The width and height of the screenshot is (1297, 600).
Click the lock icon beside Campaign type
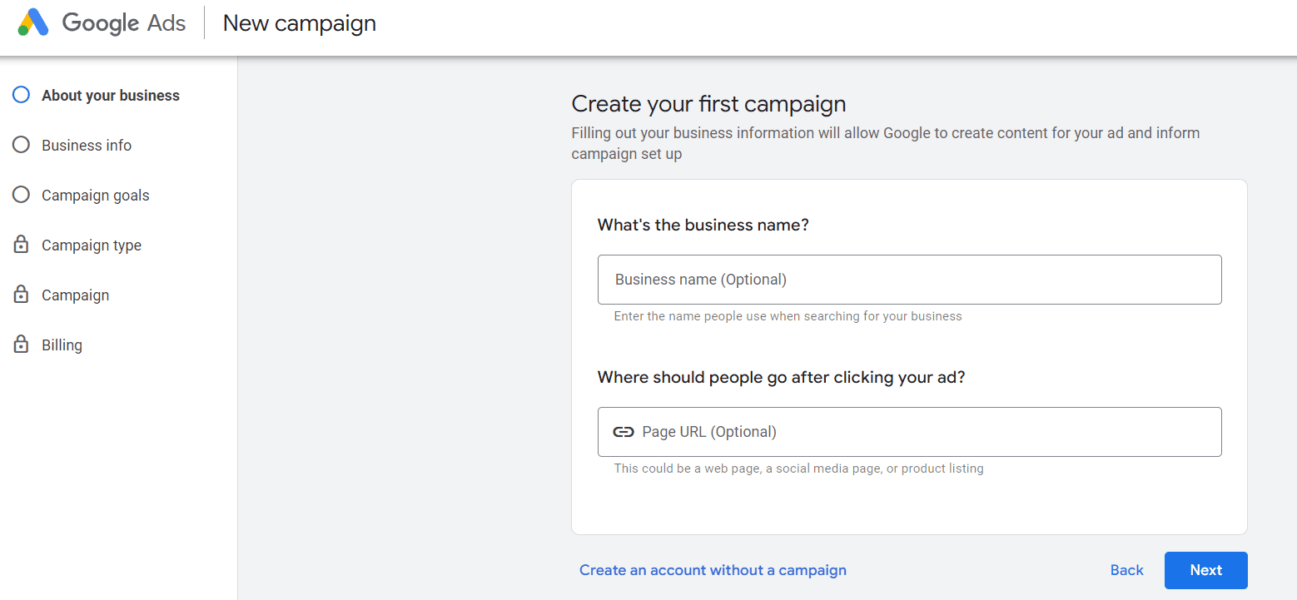21,245
